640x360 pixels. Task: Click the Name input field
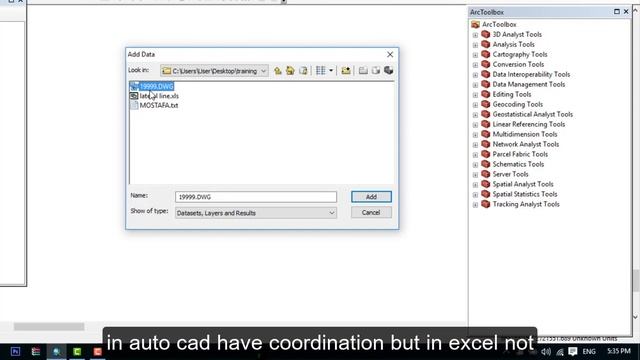click(x=256, y=197)
